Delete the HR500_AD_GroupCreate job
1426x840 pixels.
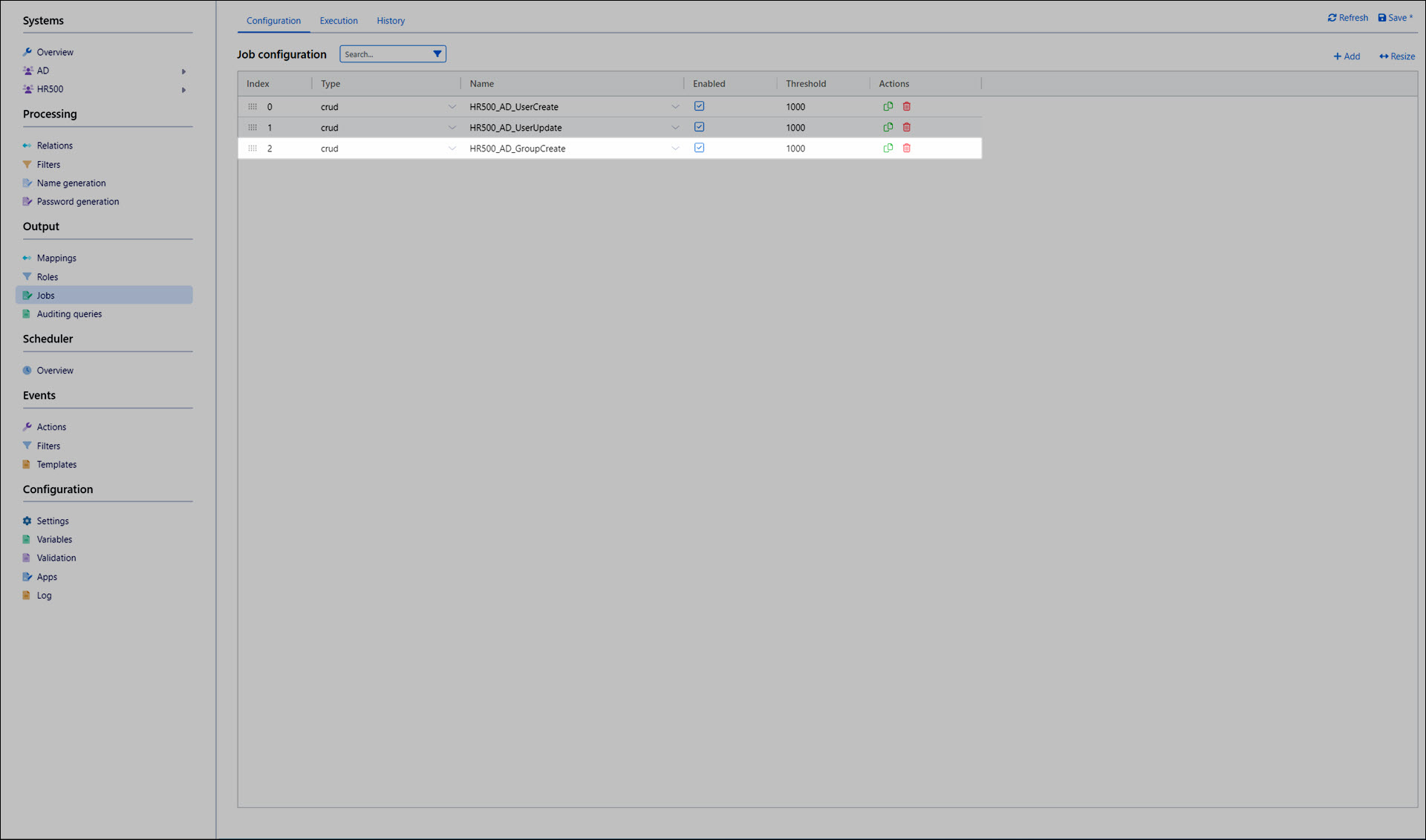906,148
